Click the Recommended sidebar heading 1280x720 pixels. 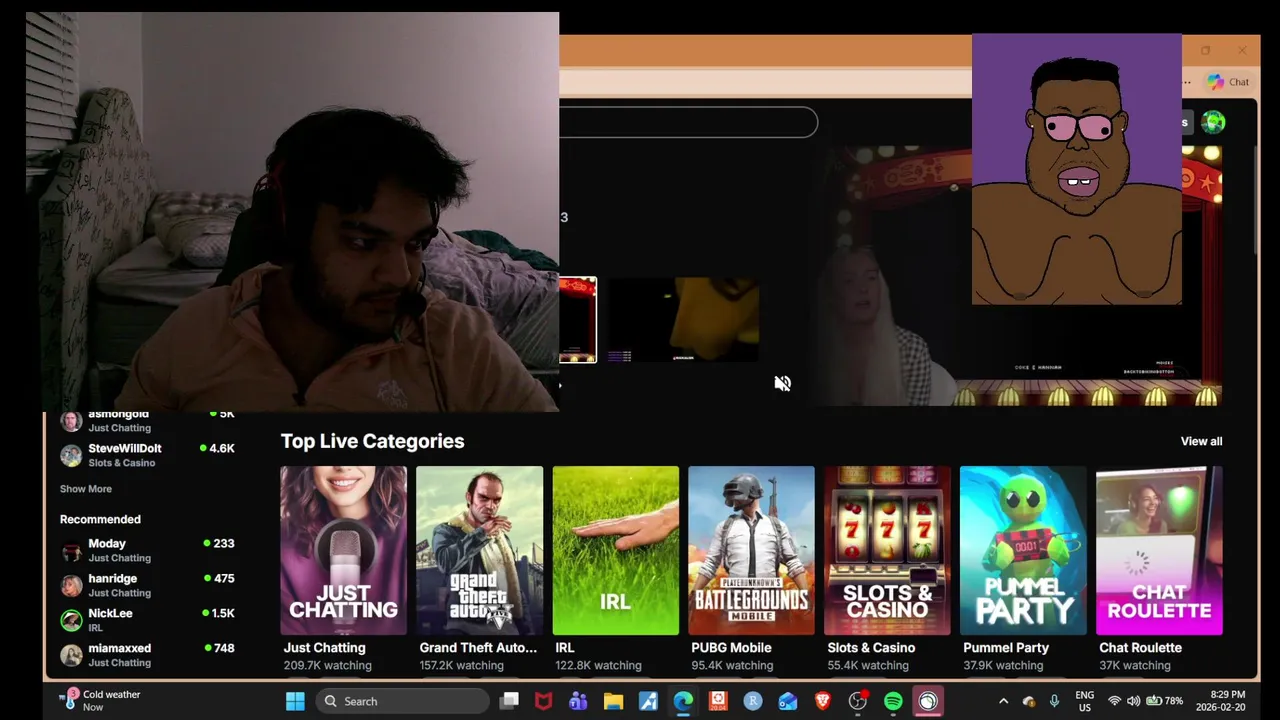tap(100, 519)
